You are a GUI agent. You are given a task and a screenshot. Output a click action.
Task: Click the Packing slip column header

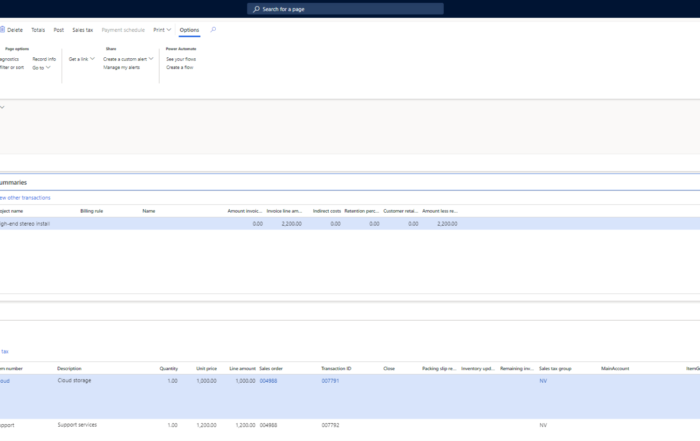pyautogui.click(x=439, y=368)
